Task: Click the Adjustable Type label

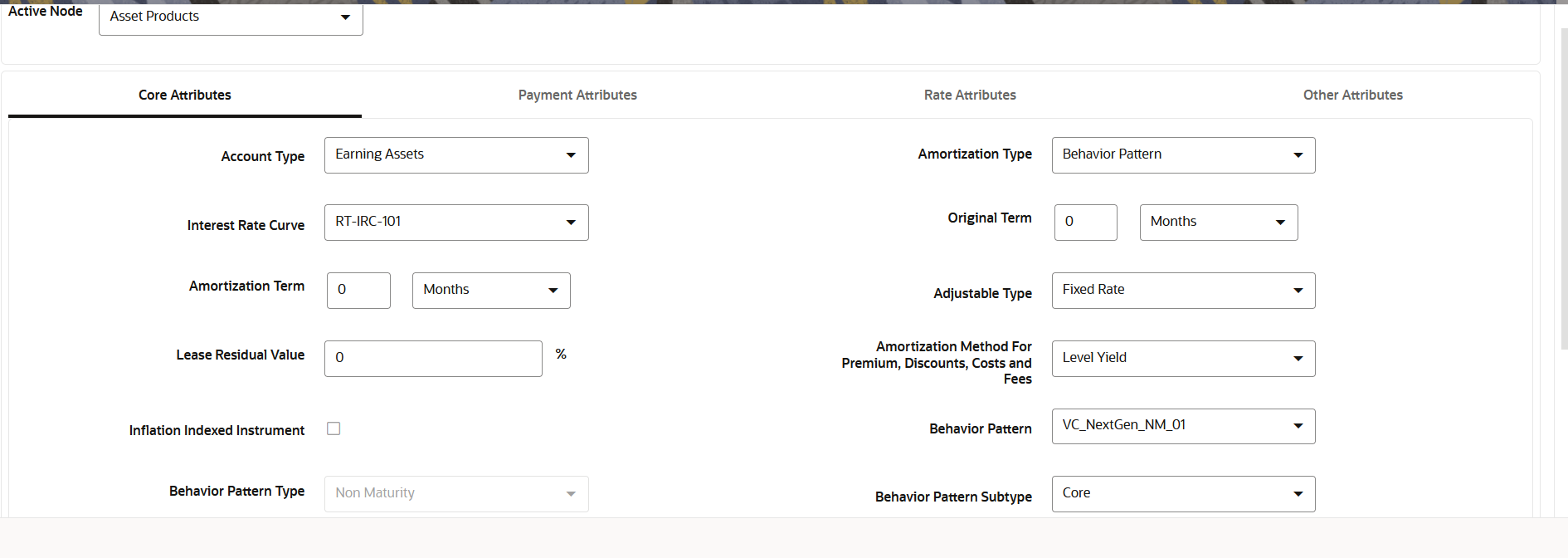Action: pyautogui.click(x=982, y=293)
